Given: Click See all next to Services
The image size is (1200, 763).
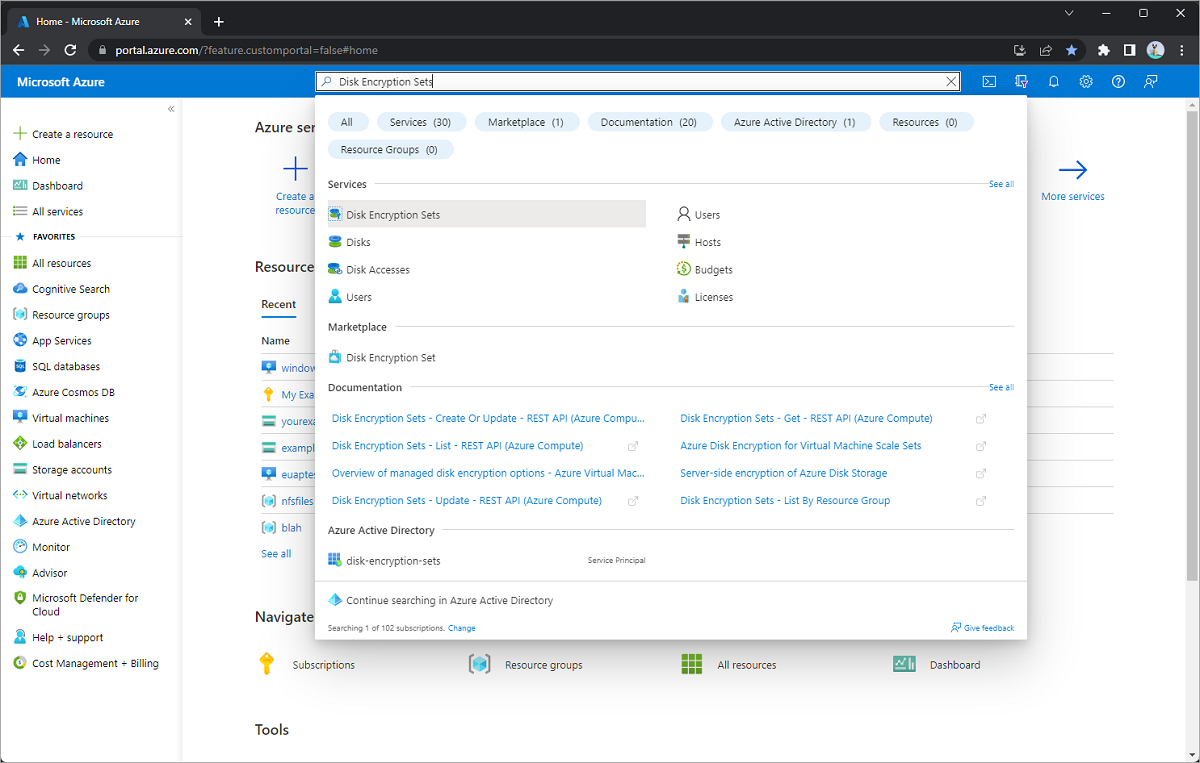Looking at the screenshot, I should [1000, 184].
